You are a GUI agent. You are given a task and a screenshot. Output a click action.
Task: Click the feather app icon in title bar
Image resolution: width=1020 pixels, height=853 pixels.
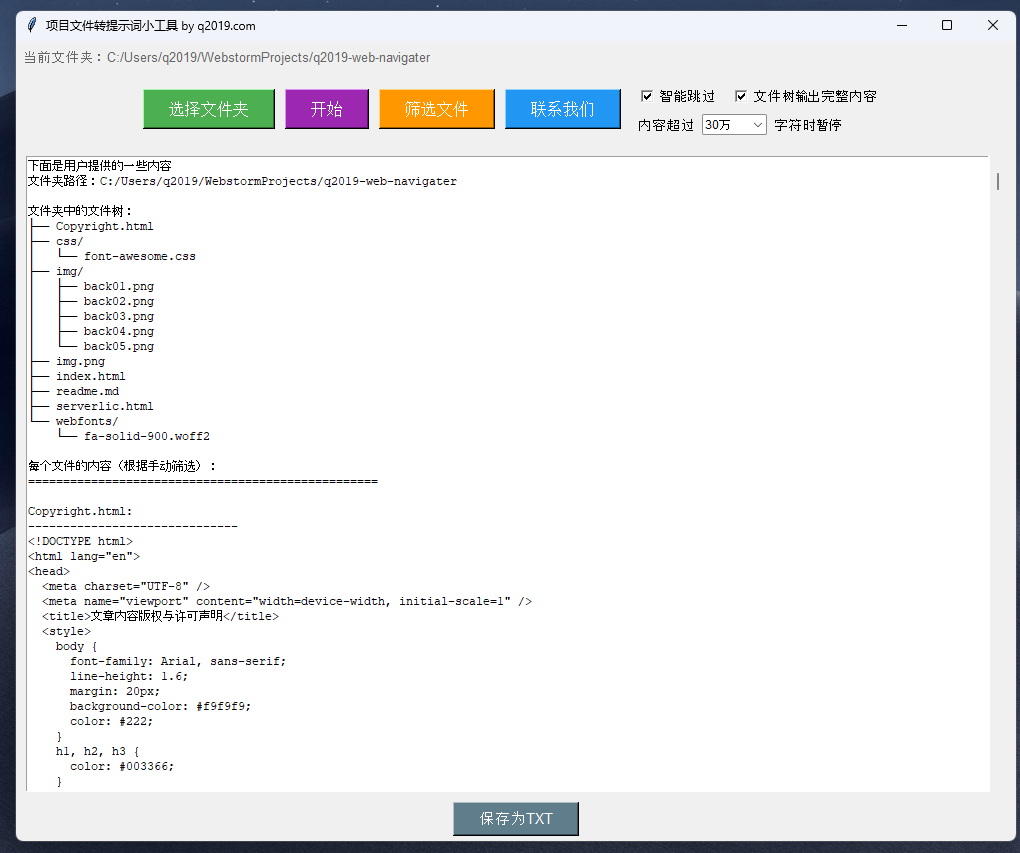tap(32, 26)
